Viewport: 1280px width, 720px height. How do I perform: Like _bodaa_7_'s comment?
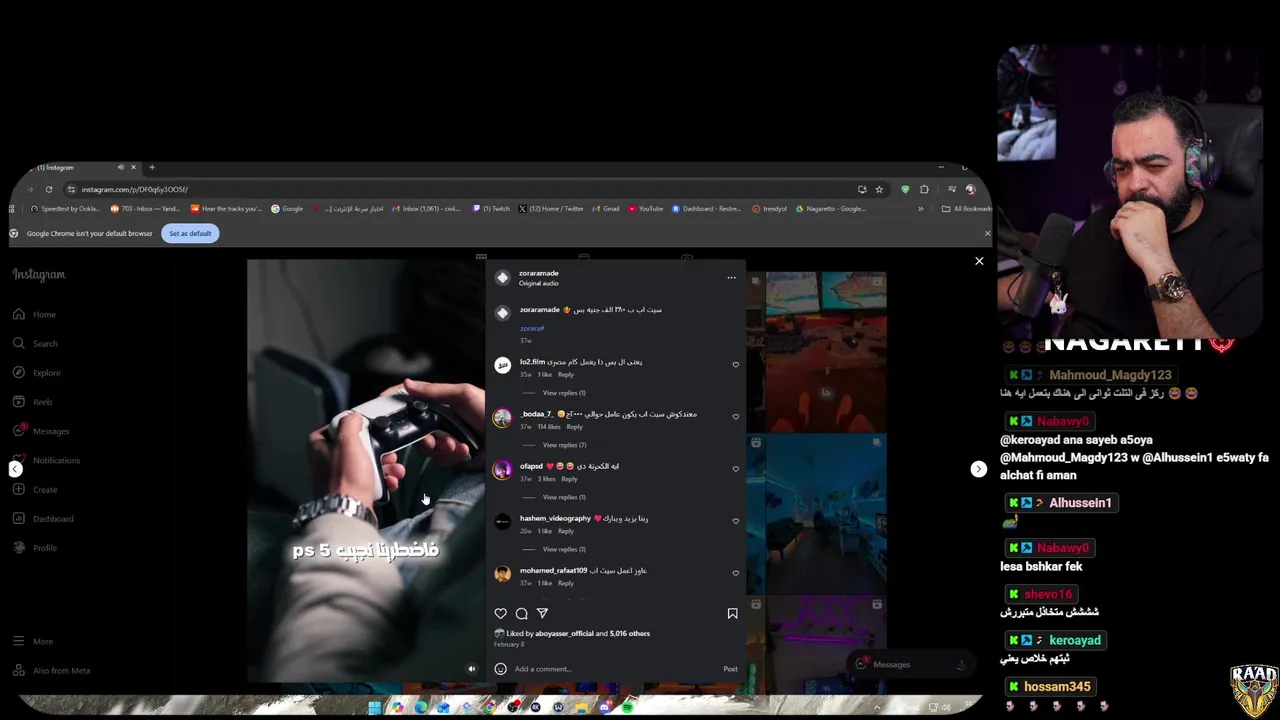[x=736, y=417]
